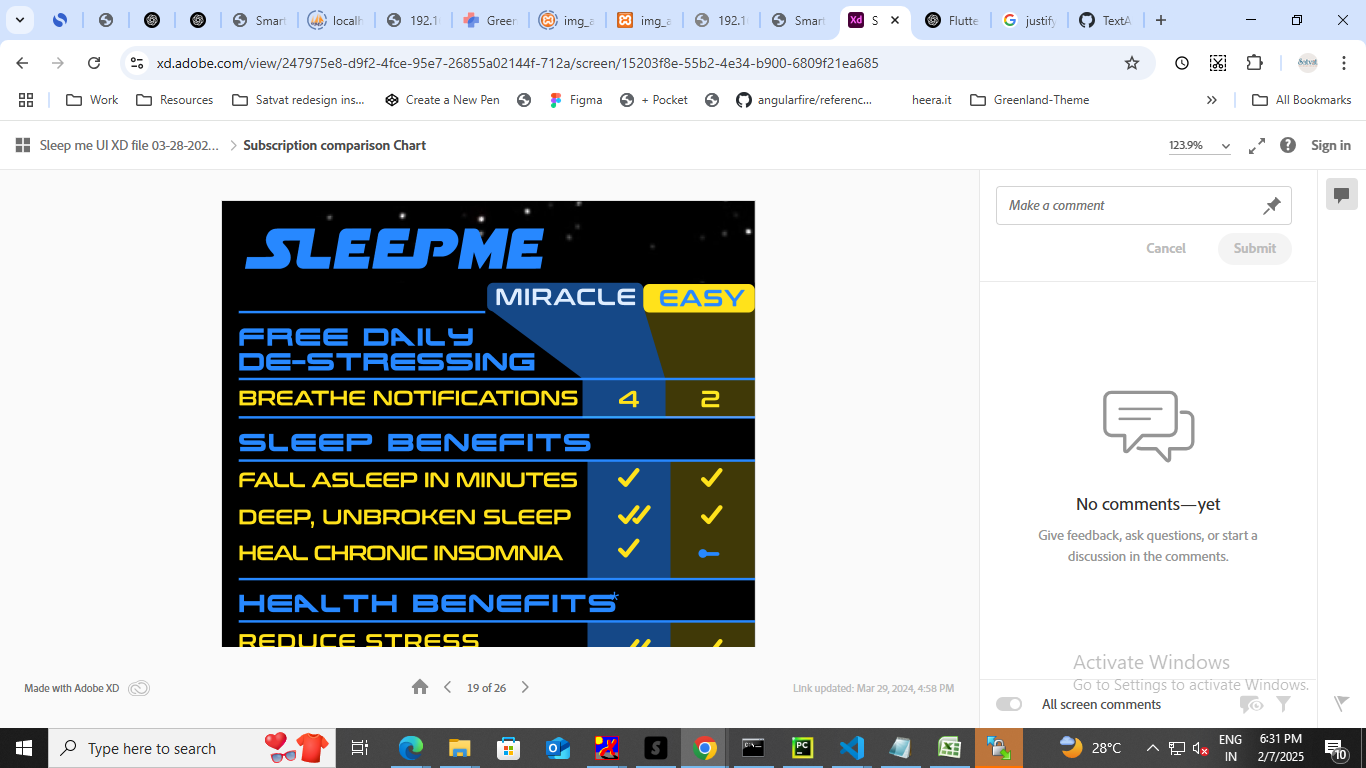1366x768 pixels.
Task: Open the Chrome tab search dropdown
Action: (x=19, y=20)
